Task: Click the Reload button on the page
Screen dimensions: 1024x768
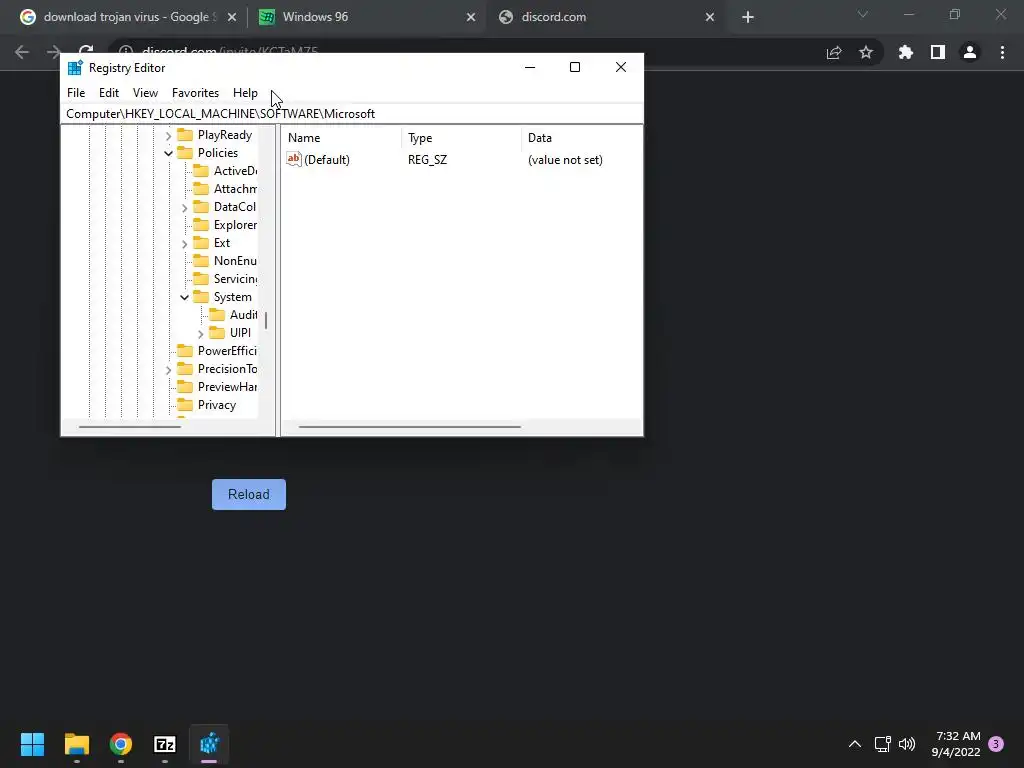Action: coord(249,494)
